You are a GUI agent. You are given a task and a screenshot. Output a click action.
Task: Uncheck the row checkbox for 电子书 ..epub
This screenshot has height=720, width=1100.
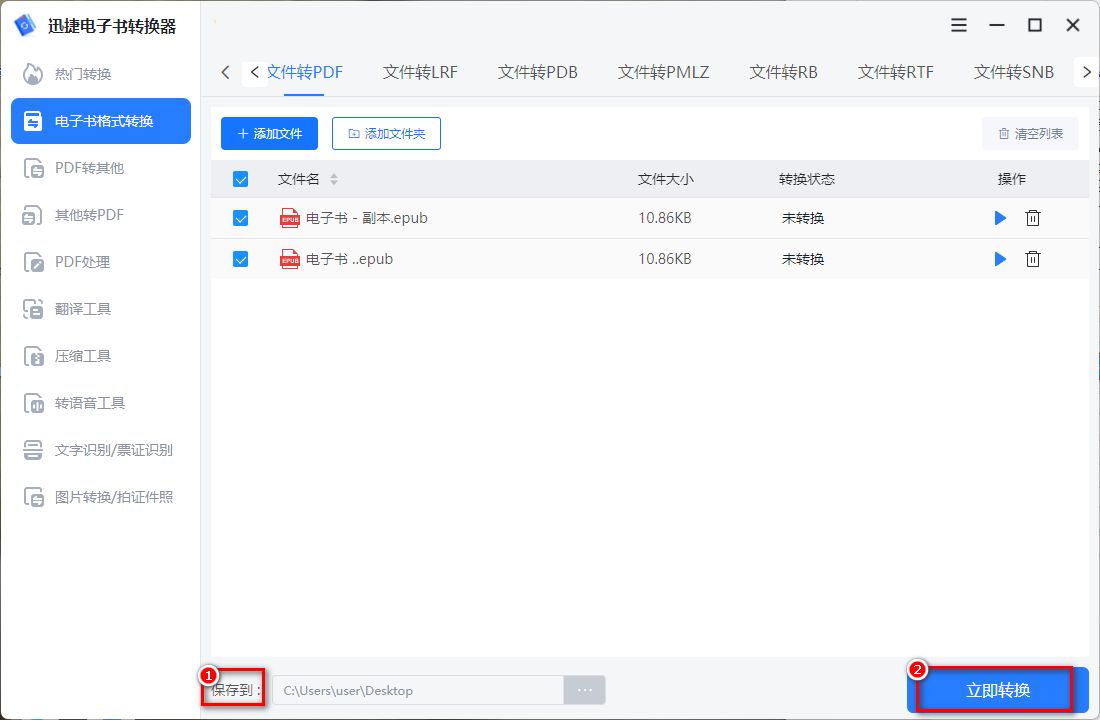240,258
